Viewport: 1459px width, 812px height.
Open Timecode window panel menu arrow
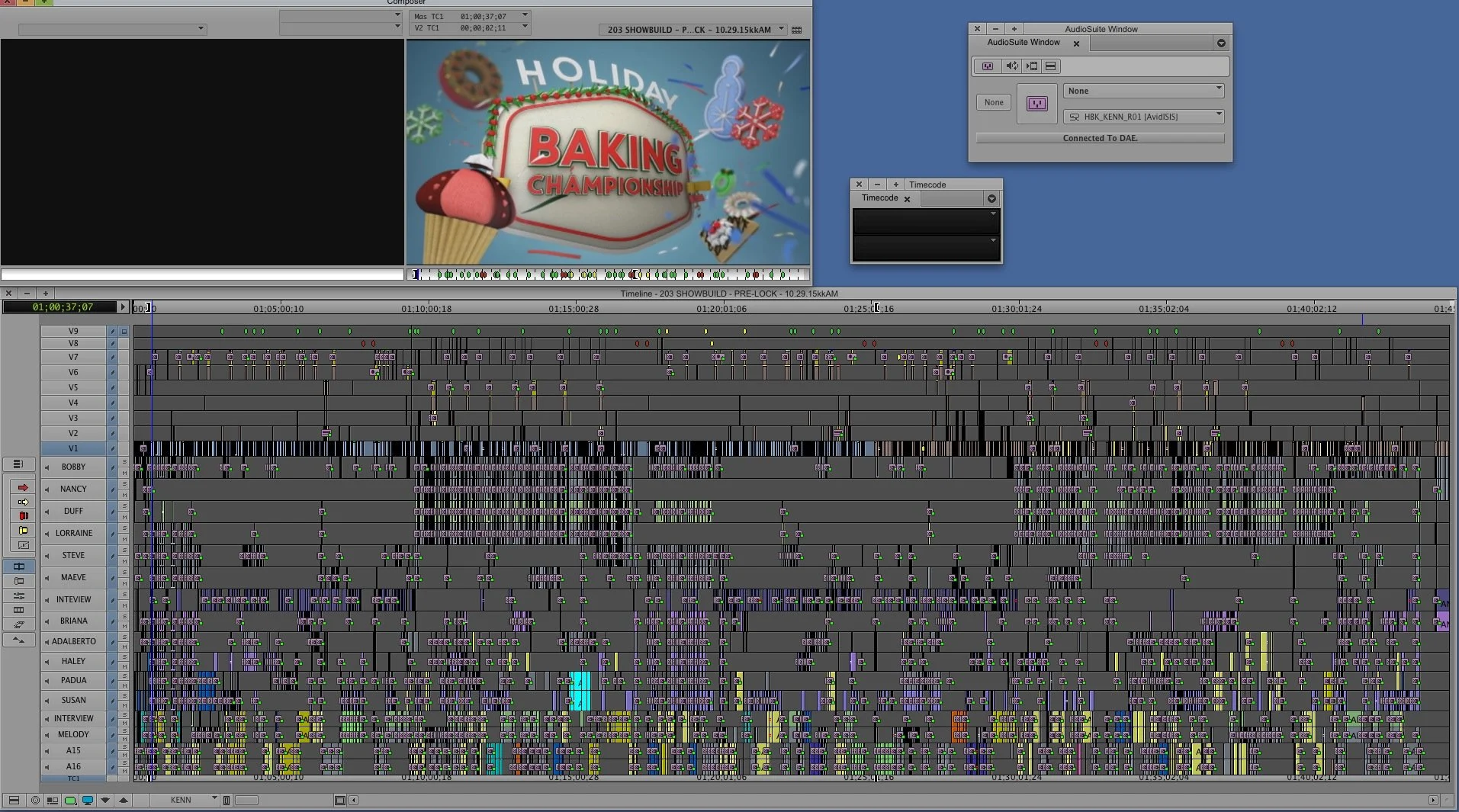(x=991, y=199)
